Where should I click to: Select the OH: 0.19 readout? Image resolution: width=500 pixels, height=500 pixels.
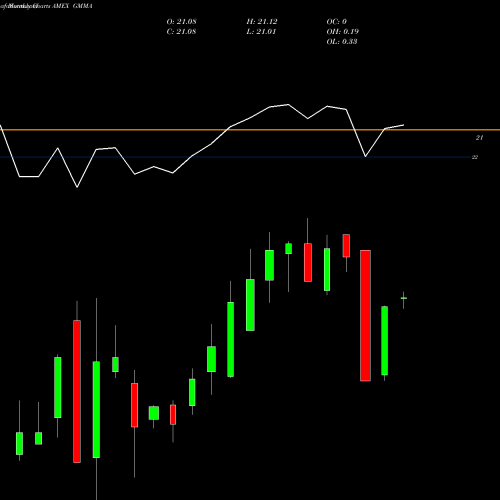point(343,32)
